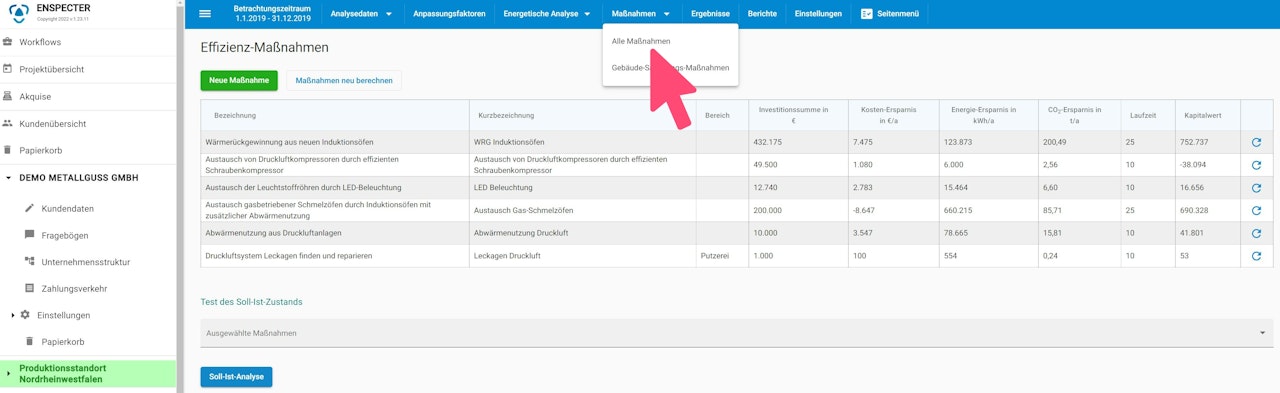
Task: Click refresh icon for Gas-Schmelzöfen row
Action: pyautogui.click(x=1256, y=210)
